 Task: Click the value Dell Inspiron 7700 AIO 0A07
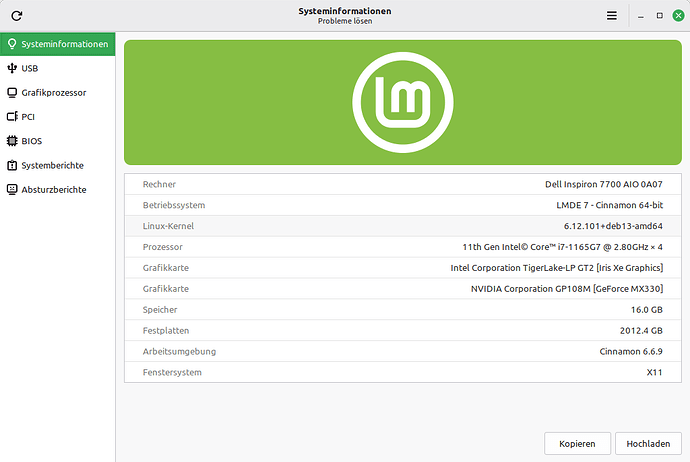click(603, 184)
